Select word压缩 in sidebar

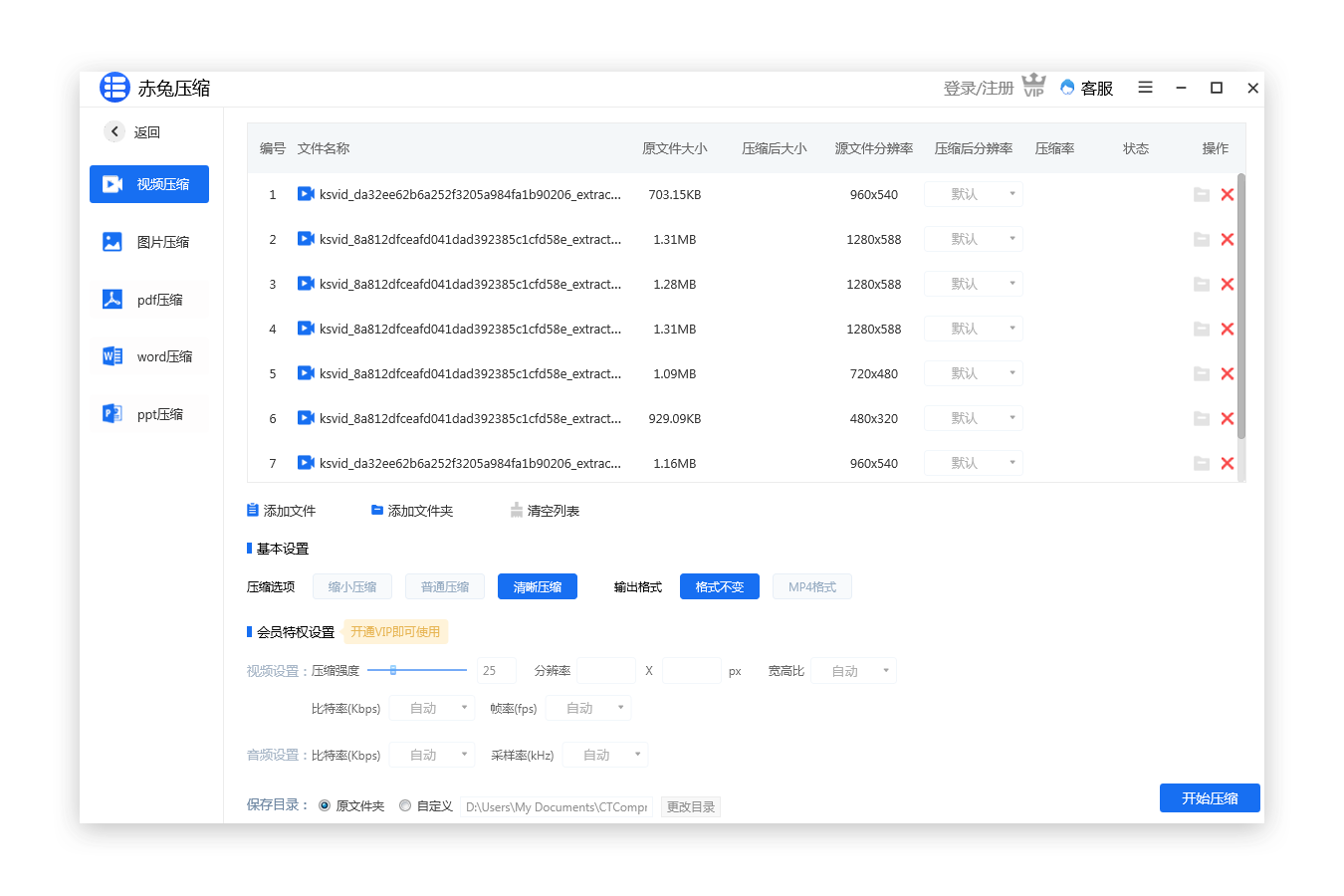tap(149, 356)
